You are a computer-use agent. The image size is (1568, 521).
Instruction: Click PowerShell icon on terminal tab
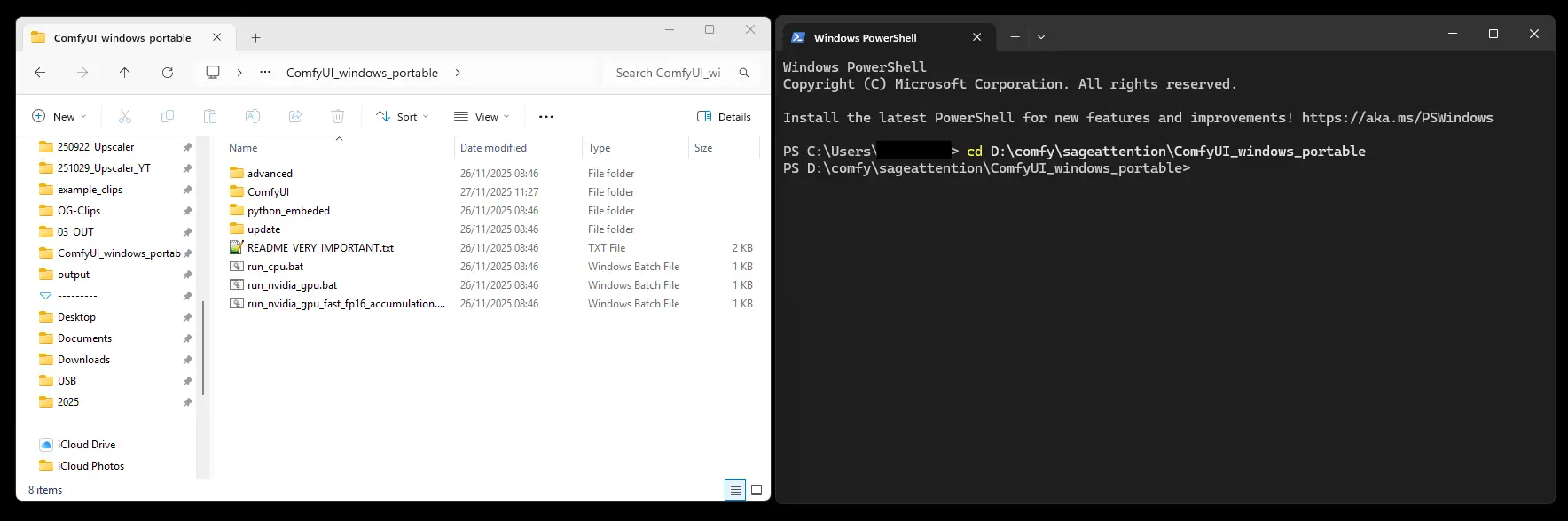coord(798,37)
